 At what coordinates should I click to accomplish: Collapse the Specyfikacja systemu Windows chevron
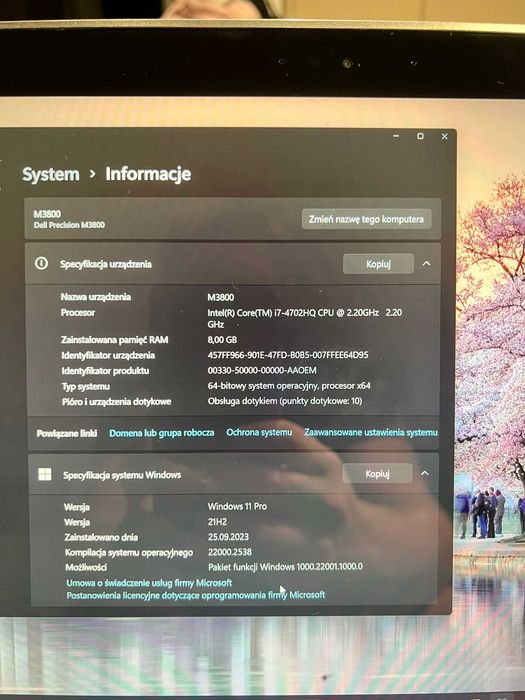[x=425, y=473]
